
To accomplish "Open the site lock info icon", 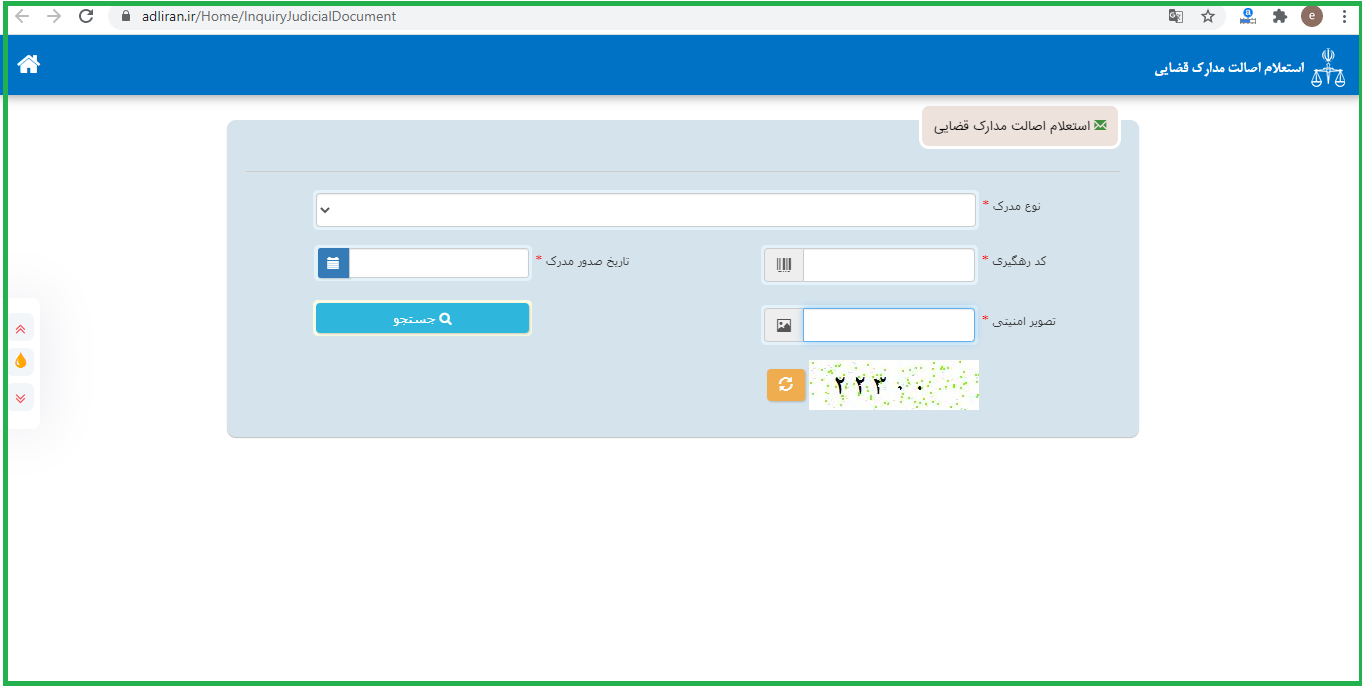I will pyautogui.click(x=126, y=16).
